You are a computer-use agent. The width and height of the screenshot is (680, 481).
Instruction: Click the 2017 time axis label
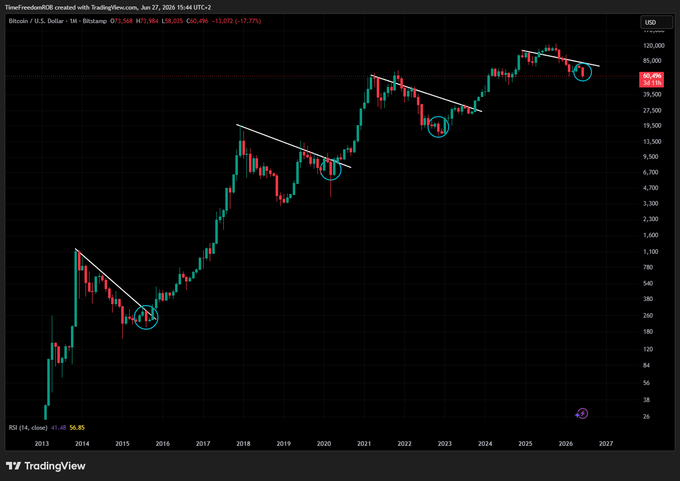coord(203,444)
